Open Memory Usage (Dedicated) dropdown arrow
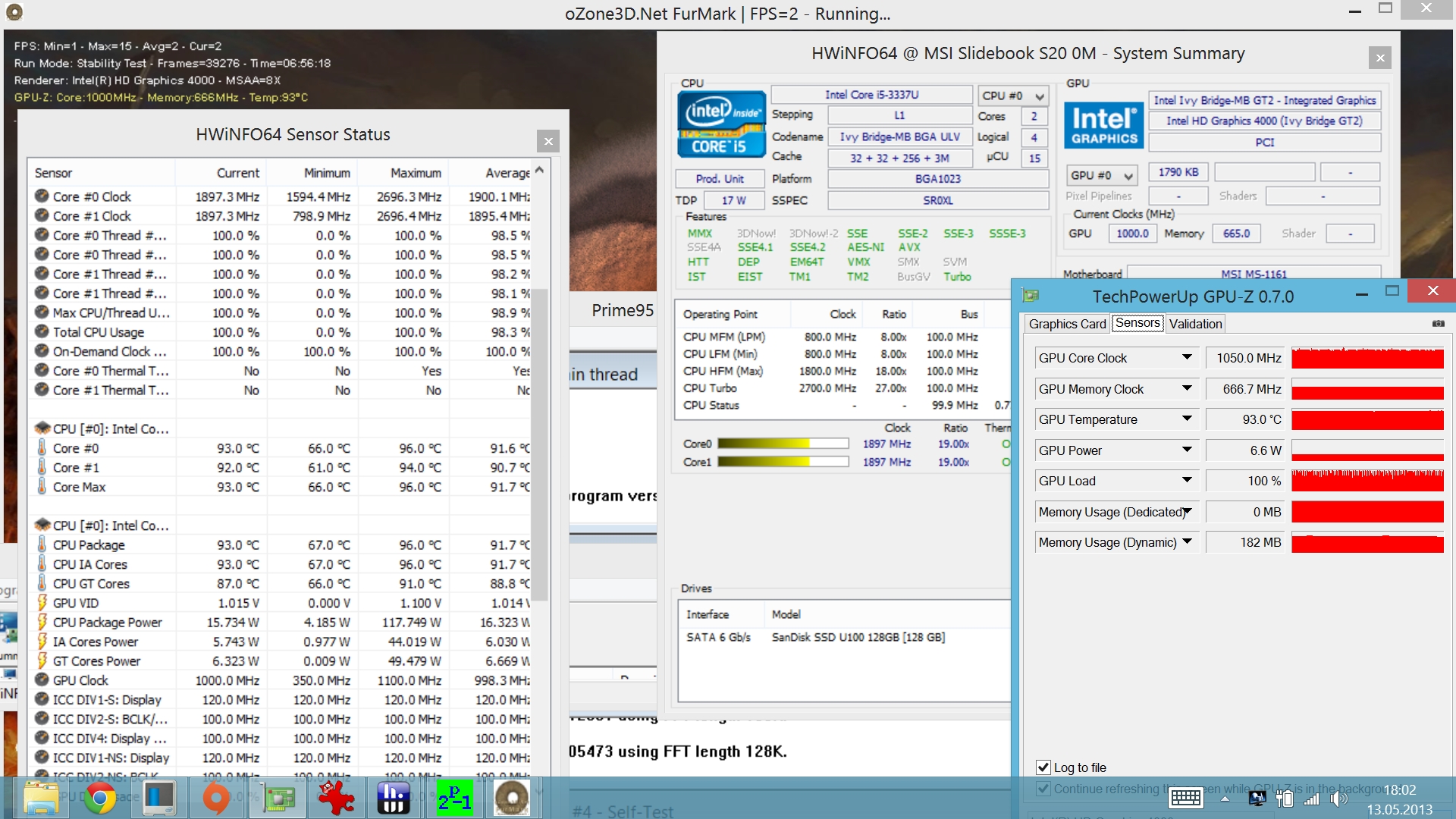 (x=1187, y=511)
